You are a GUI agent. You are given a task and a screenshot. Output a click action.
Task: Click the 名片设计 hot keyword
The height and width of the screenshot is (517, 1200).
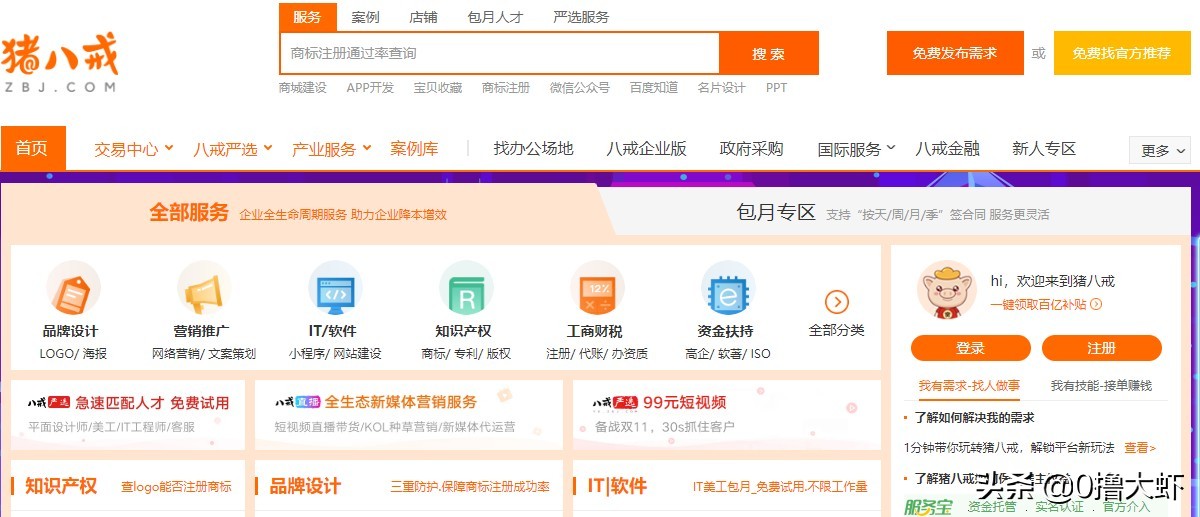722,88
